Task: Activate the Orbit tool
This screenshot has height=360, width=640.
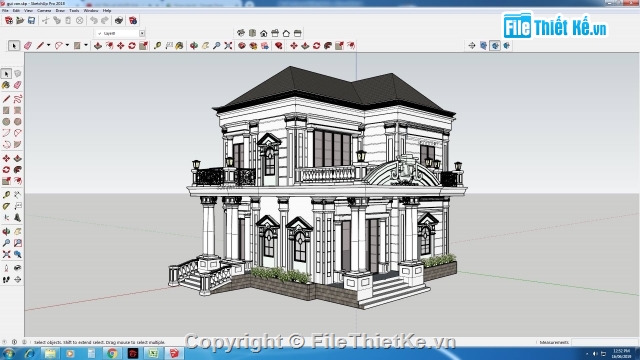Action: pos(194,46)
